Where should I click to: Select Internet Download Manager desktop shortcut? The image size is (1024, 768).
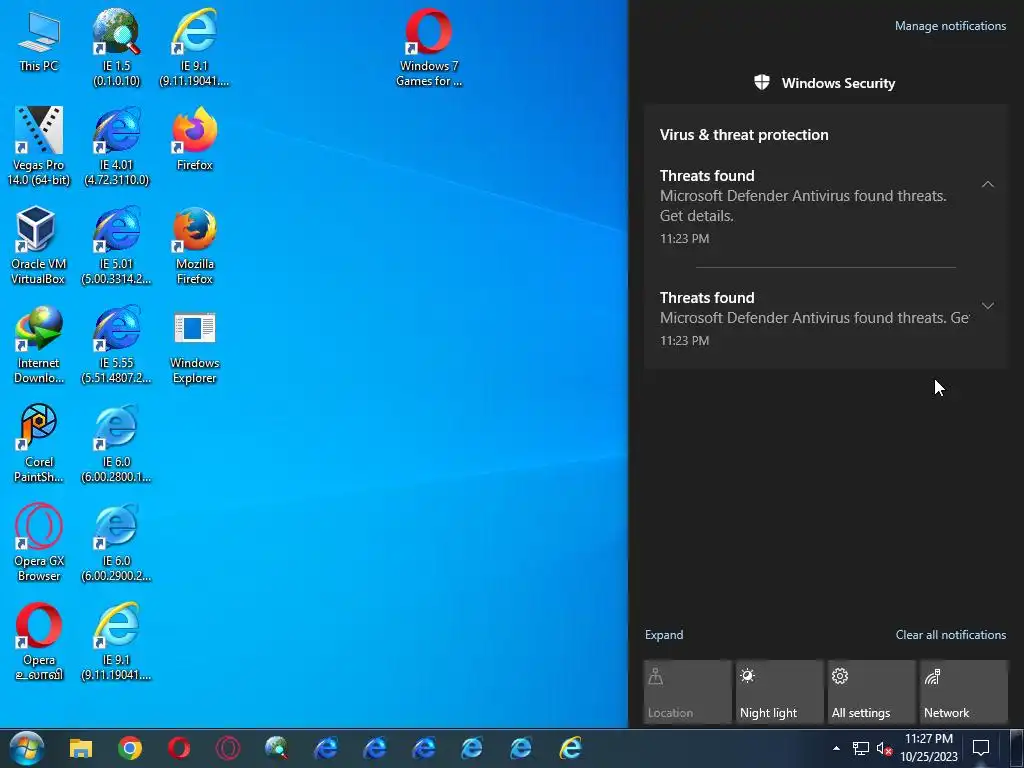point(39,345)
